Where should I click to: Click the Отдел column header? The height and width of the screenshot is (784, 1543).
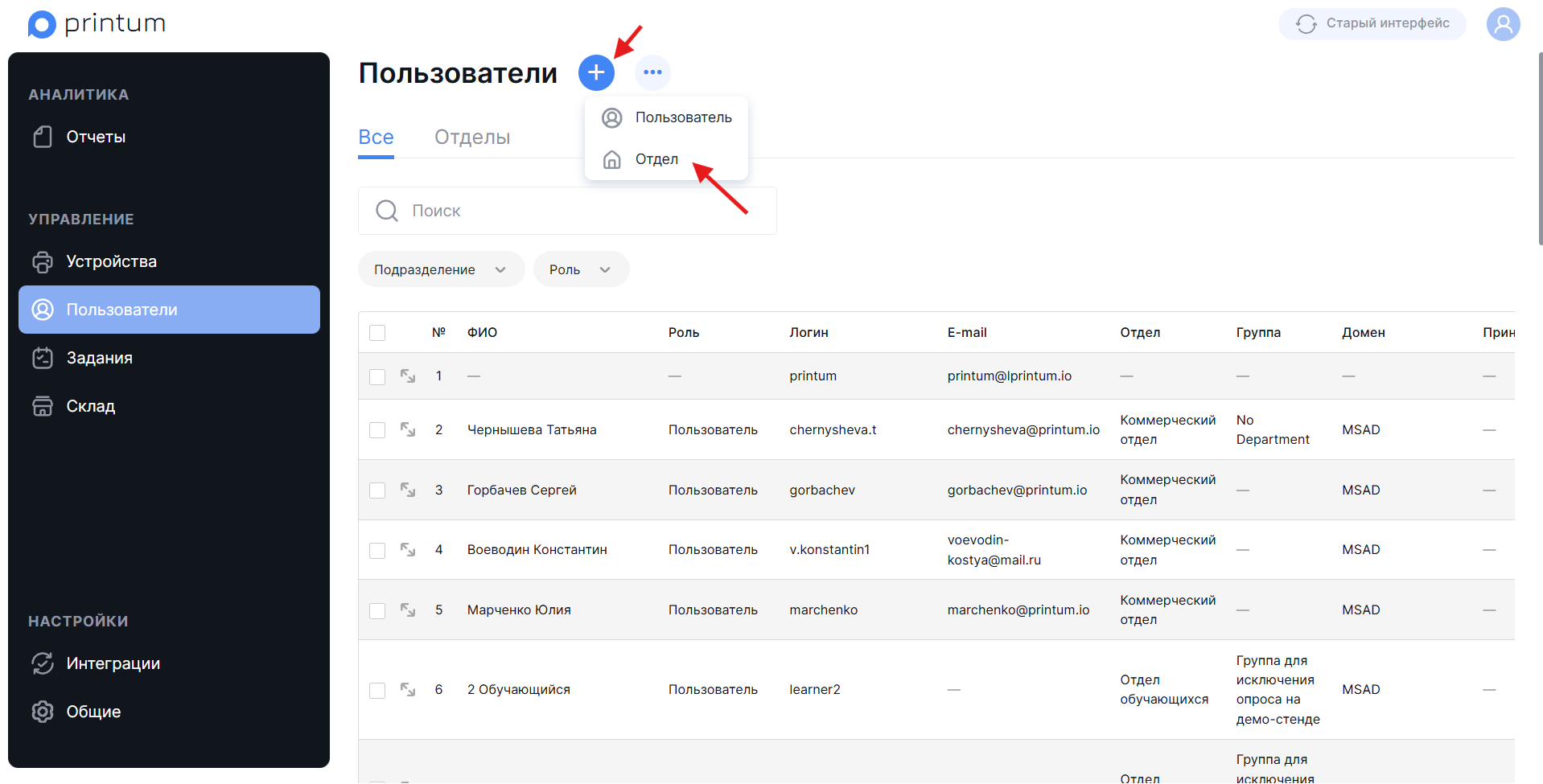[x=1140, y=332]
